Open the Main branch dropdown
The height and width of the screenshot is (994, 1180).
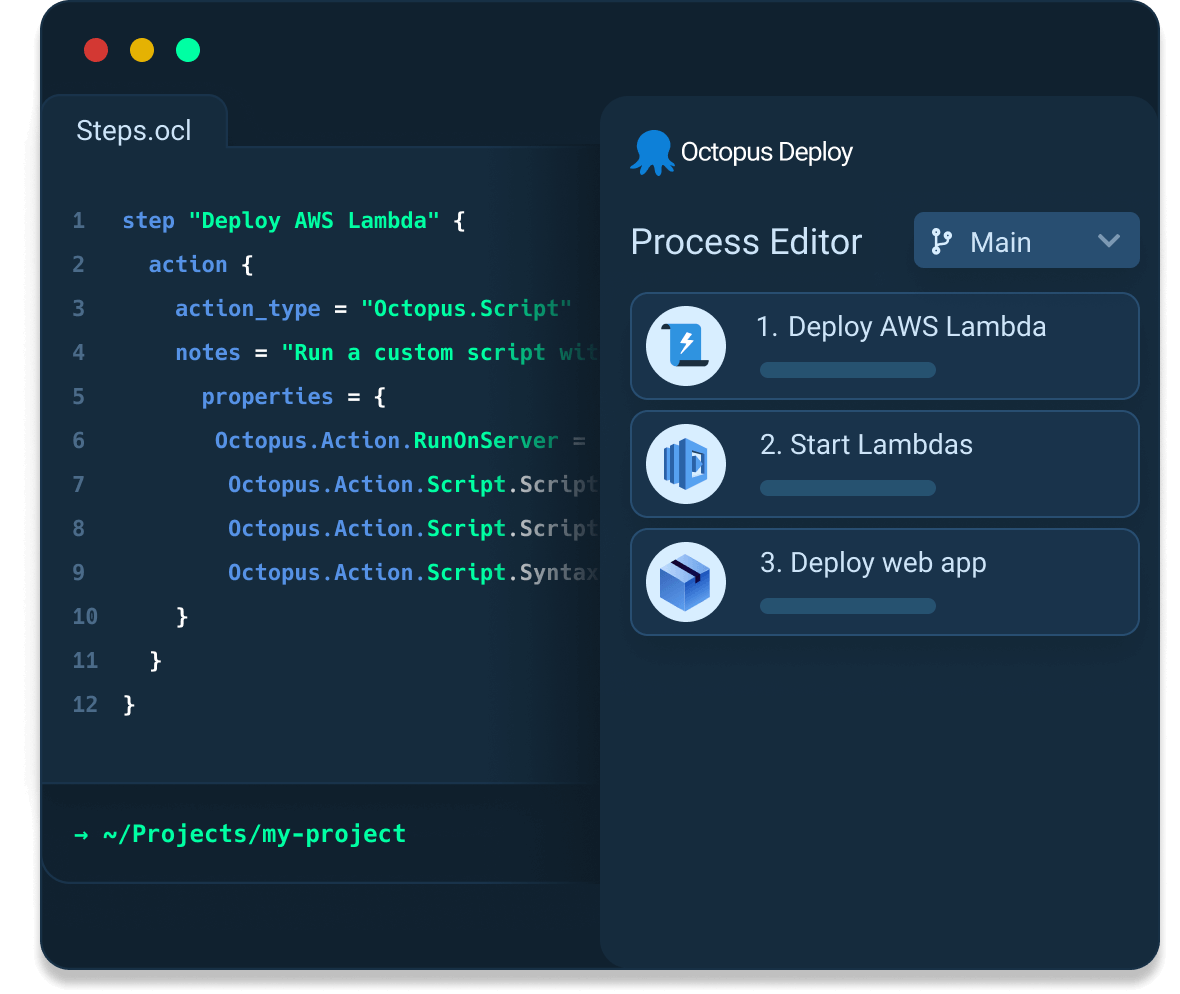point(1026,240)
